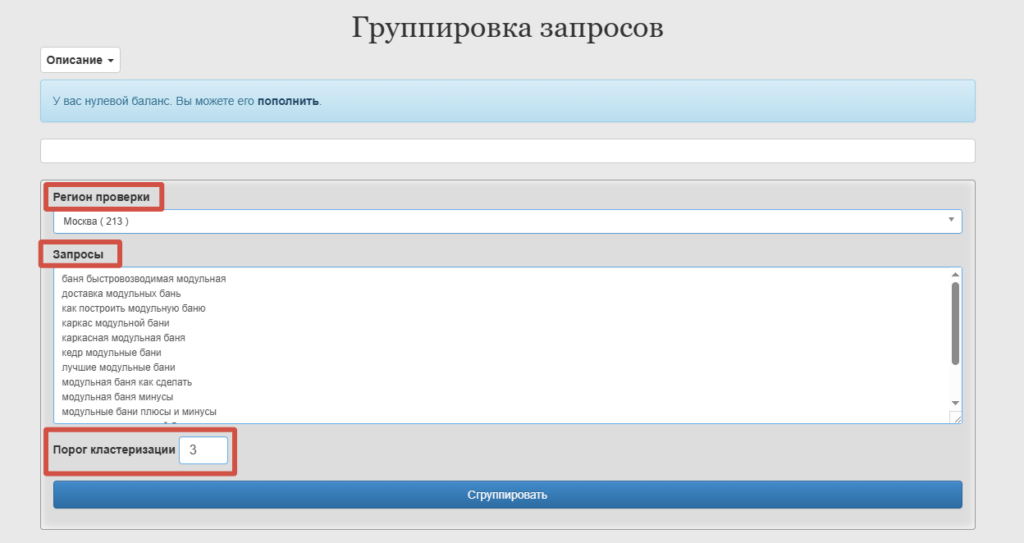
Task: Click the scroll up arrow in queries box
Action: [x=955, y=274]
